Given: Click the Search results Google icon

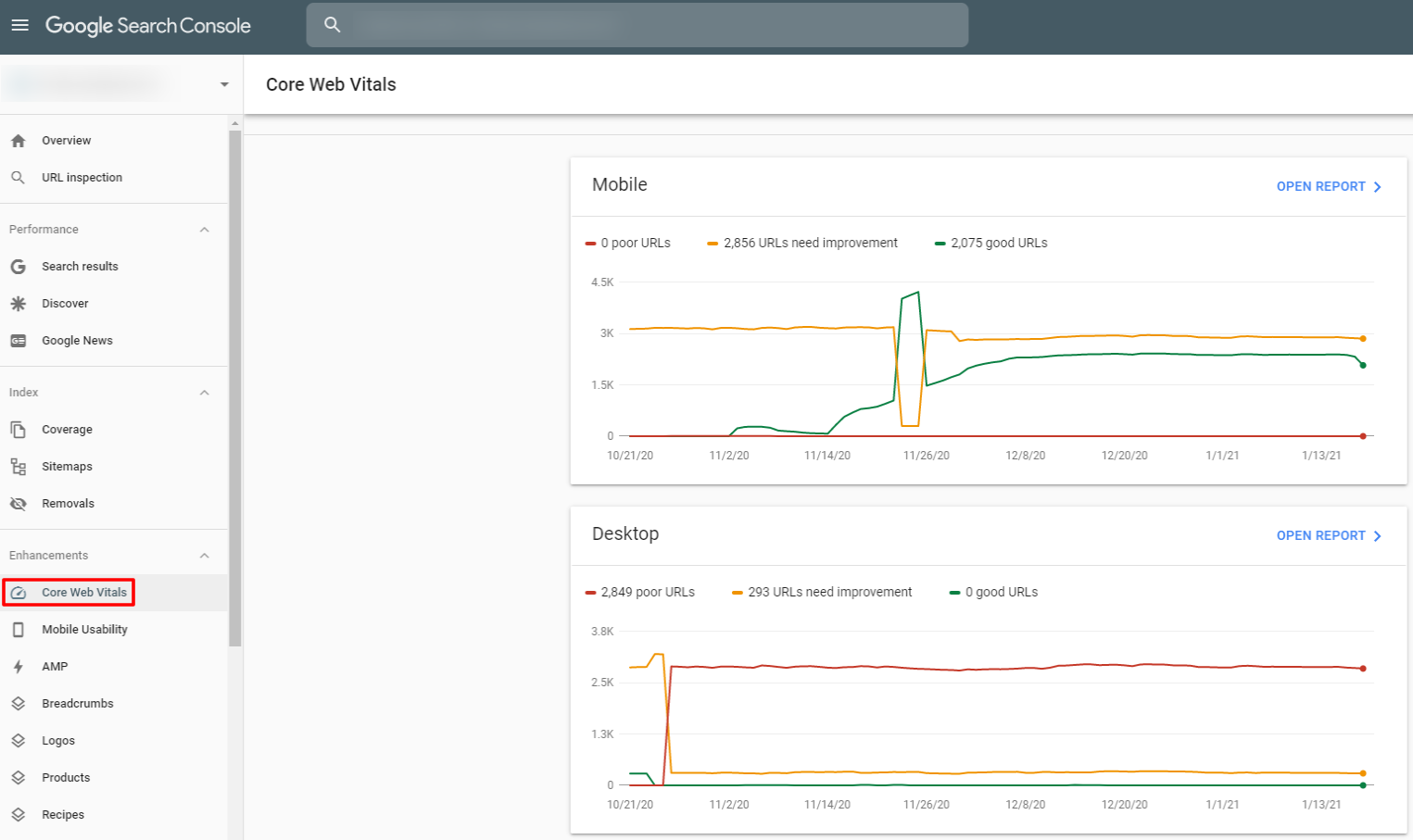Looking at the screenshot, I should tap(18, 267).
